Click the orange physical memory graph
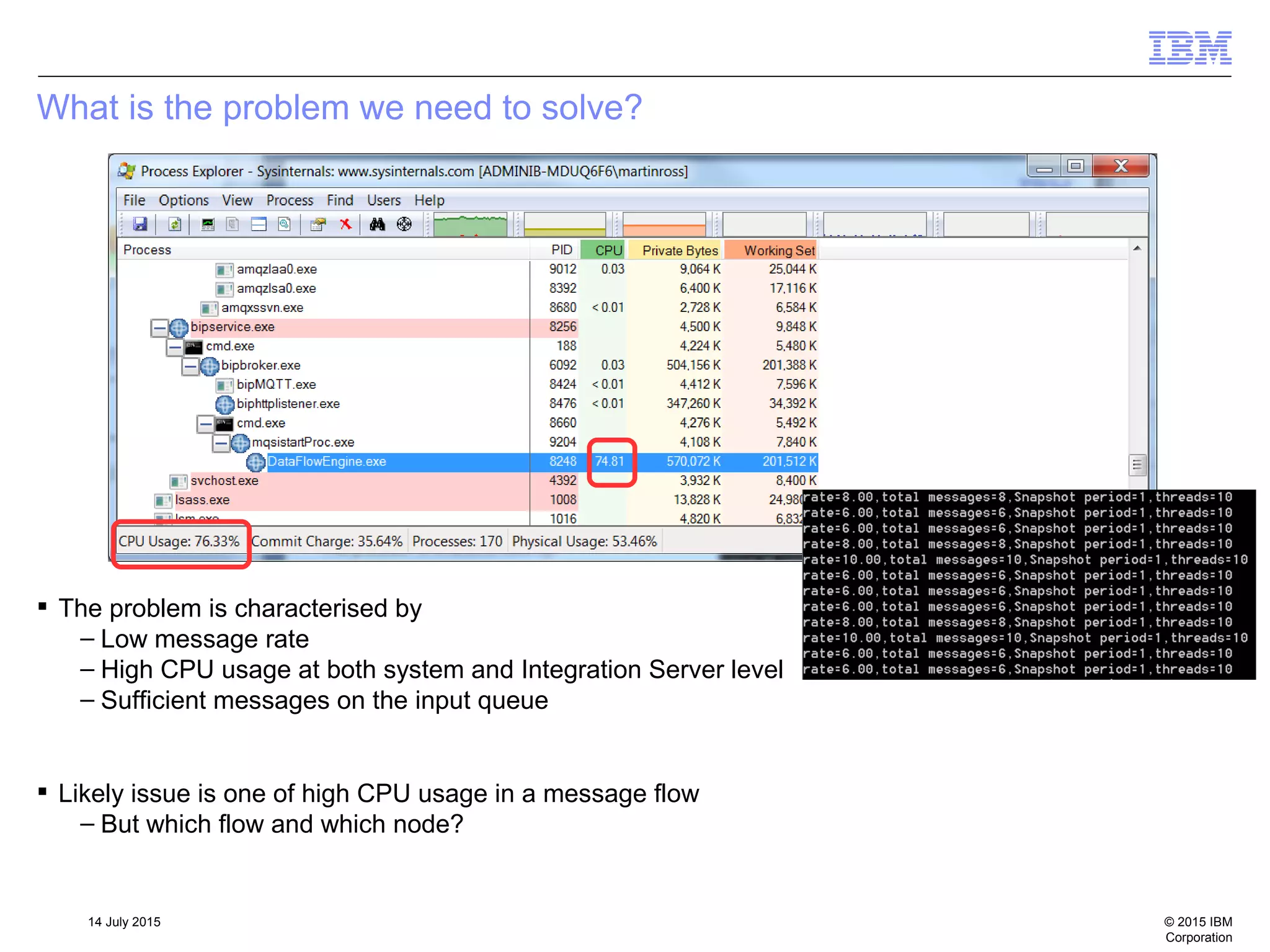1270x952 pixels. pos(664,225)
